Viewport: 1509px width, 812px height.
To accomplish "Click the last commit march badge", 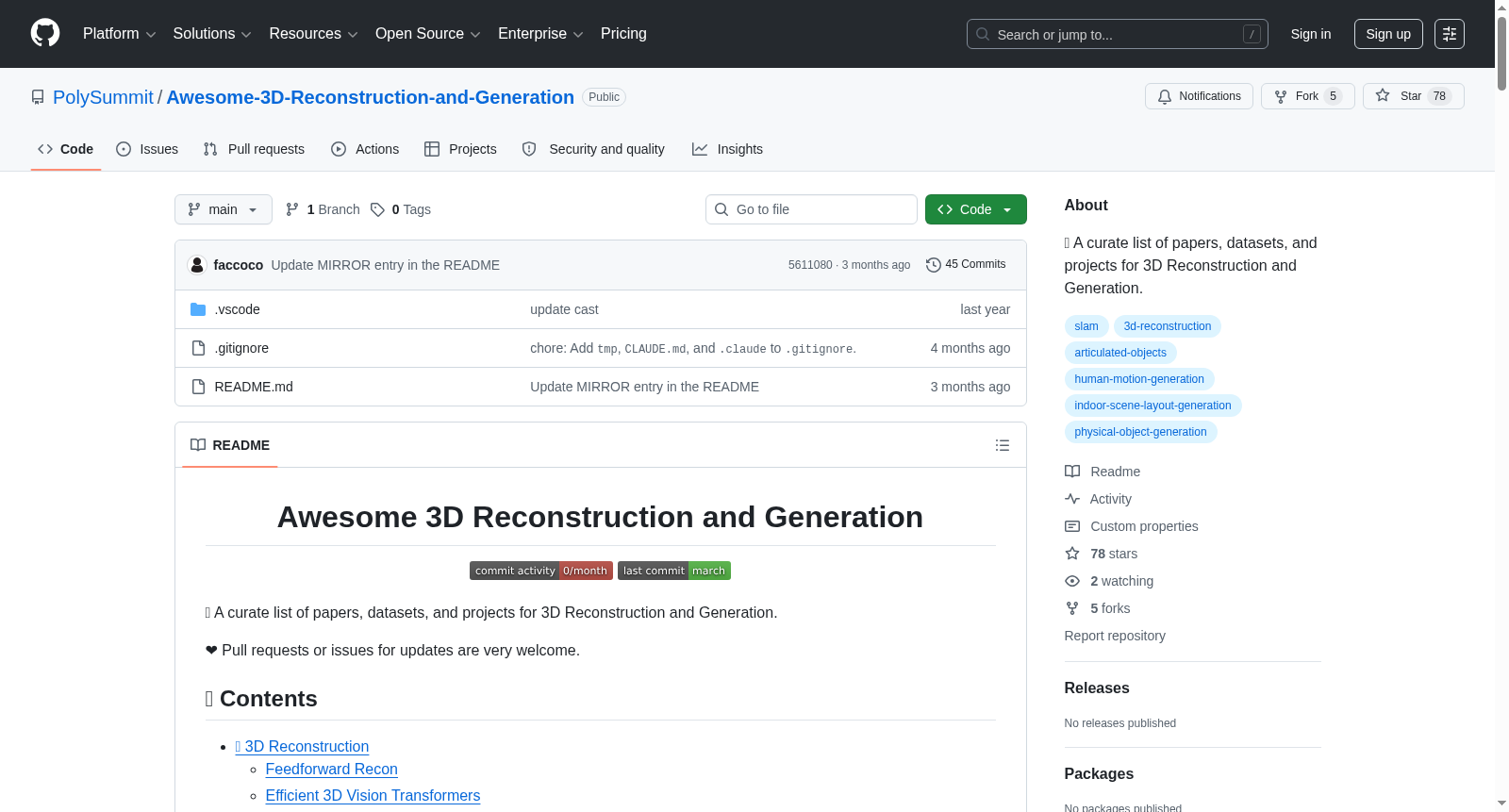I will 674,571.
